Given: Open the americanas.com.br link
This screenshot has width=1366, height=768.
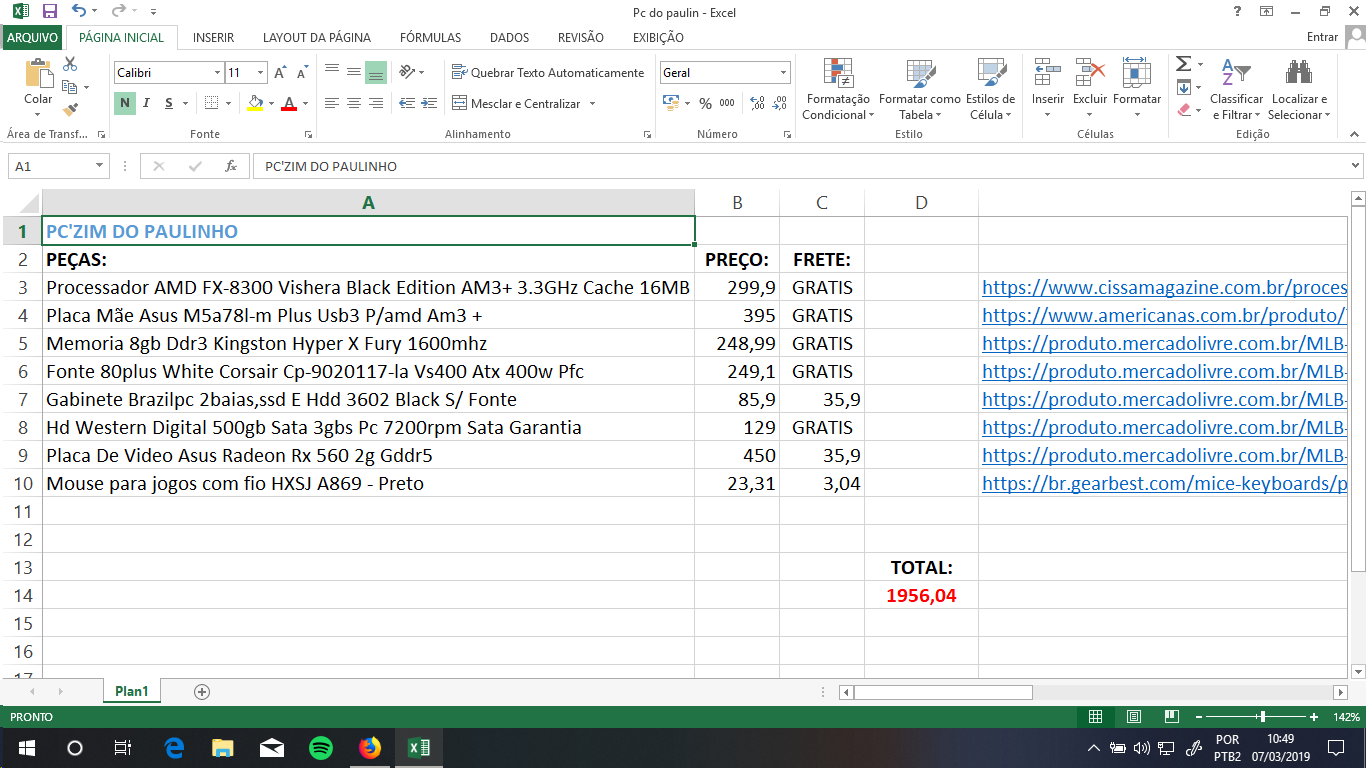Looking at the screenshot, I should click(x=1165, y=316).
